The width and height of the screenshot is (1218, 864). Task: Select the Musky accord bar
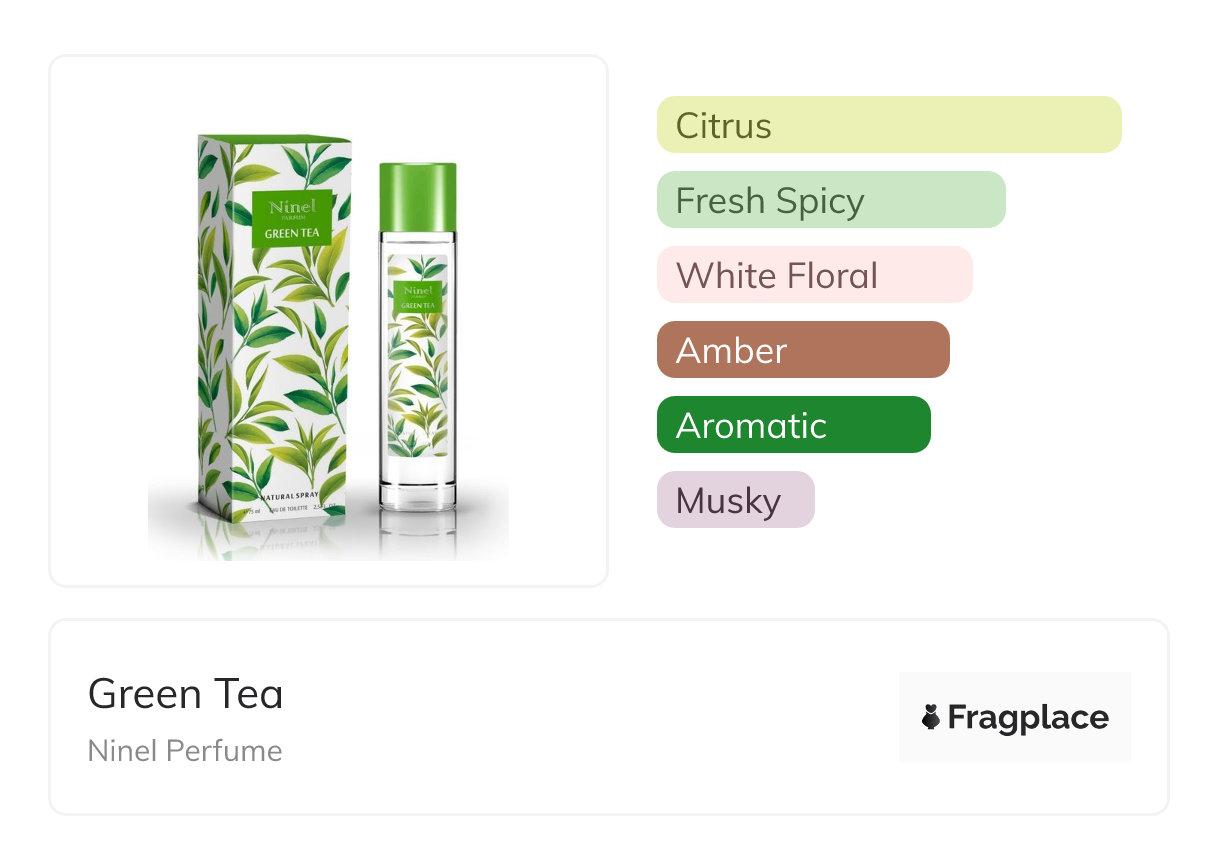735,500
